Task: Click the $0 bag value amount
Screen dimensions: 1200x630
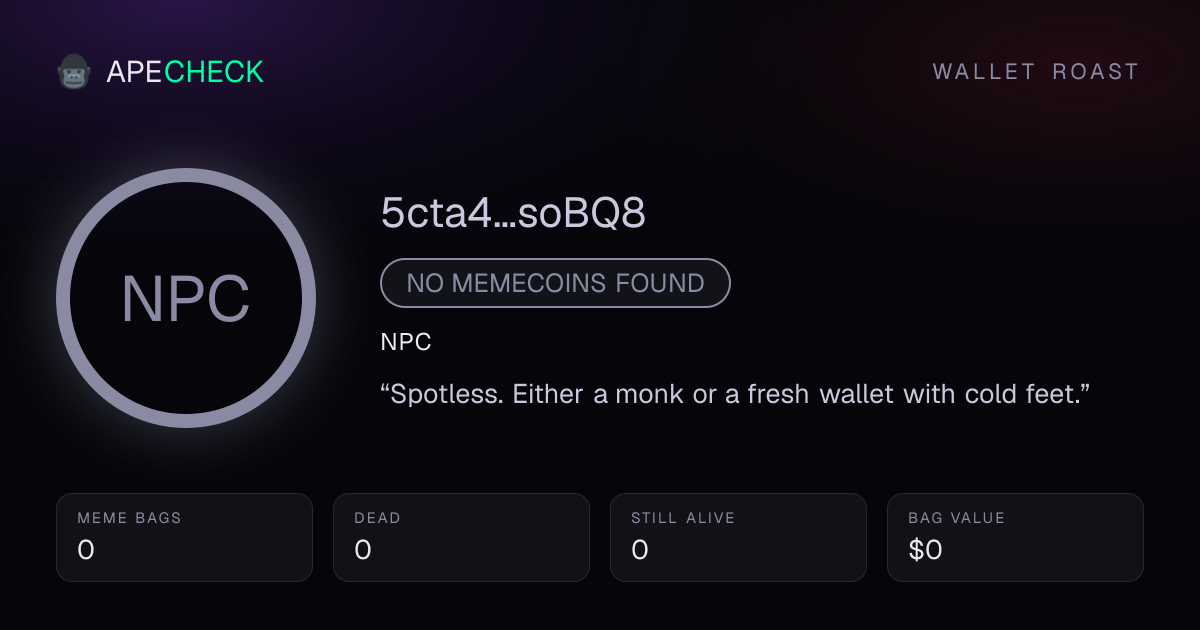Action: pos(925,550)
